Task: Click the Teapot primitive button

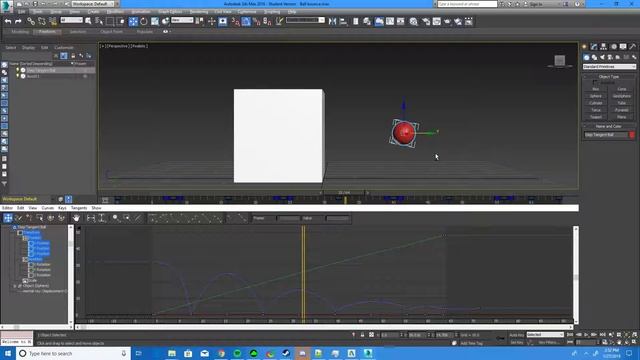Action: [x=596, y=117]
